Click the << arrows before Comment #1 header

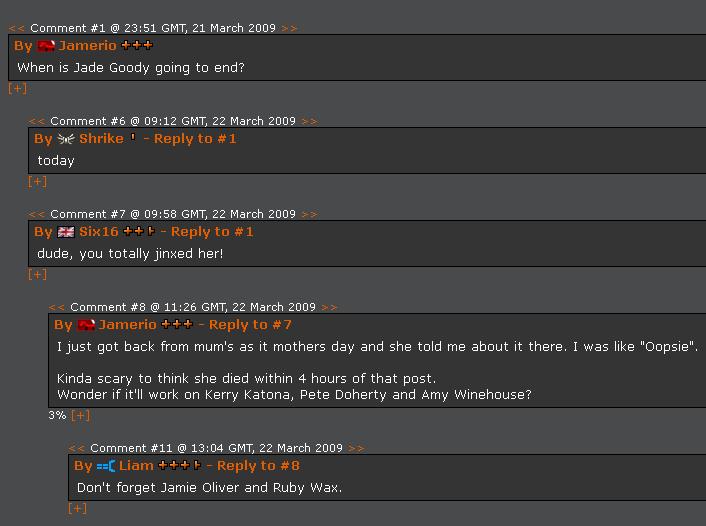[x=17, y=28]
